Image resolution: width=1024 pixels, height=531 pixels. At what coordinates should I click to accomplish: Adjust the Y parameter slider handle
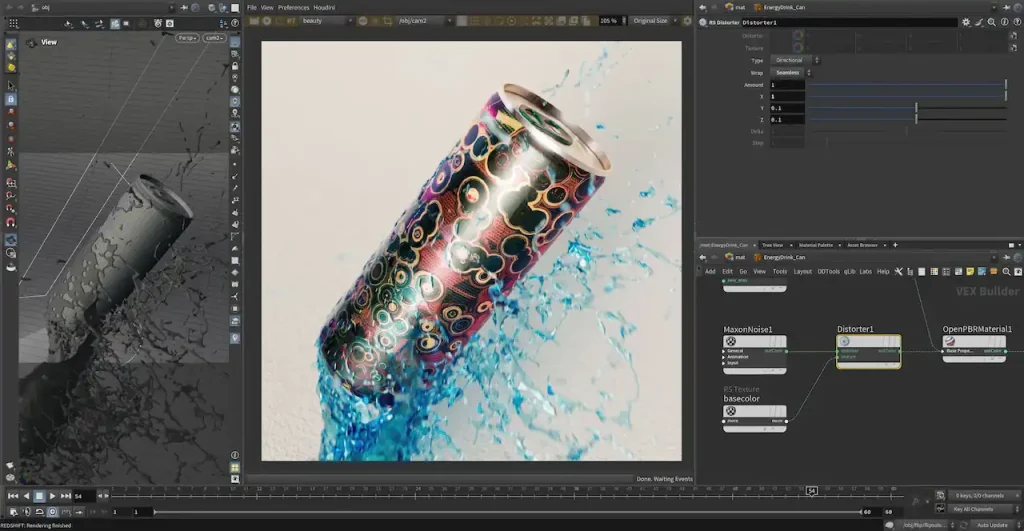click(916, 108)
